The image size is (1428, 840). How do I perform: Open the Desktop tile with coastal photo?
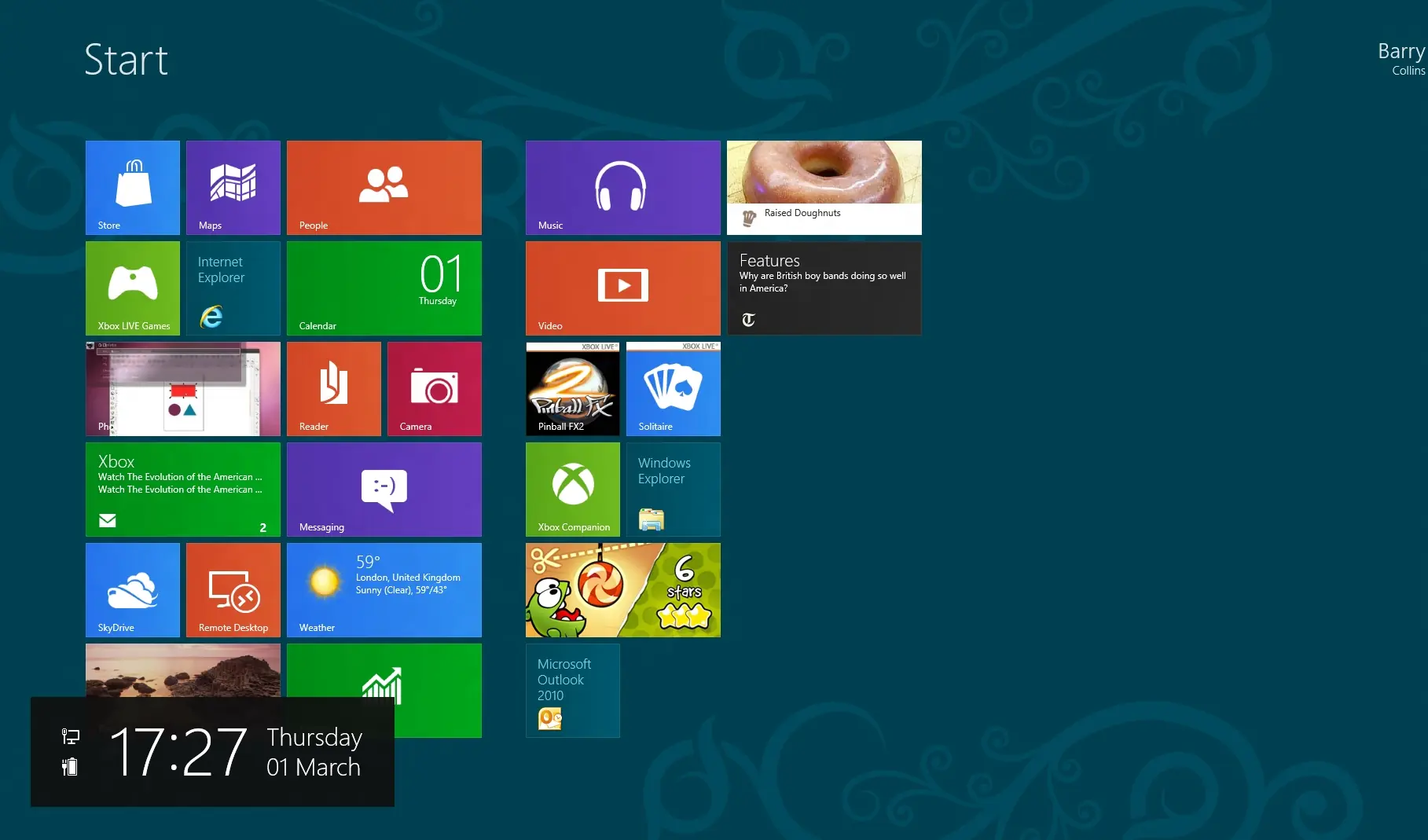(x=183, y=670)
